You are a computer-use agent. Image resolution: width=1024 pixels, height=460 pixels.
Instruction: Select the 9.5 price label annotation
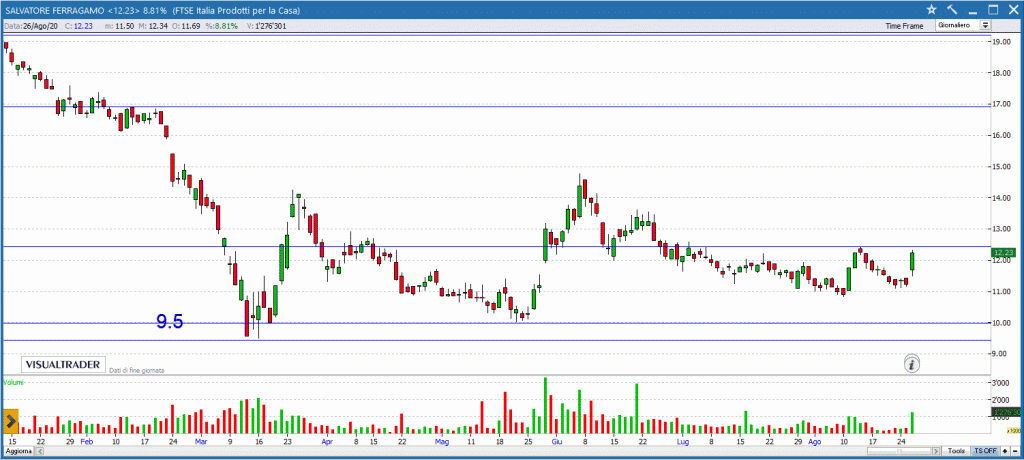[x=169, y=321]
